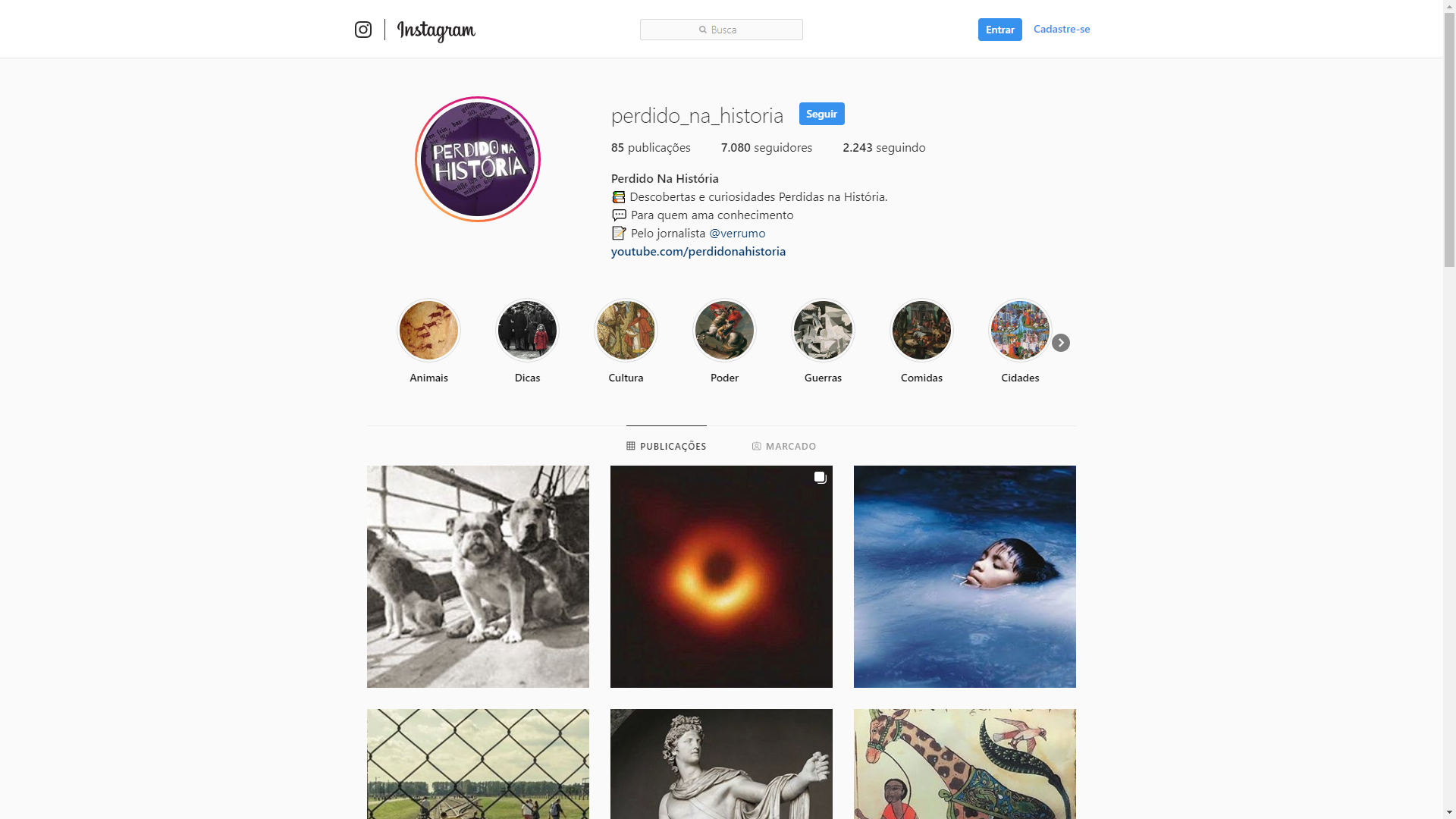Click the Entrar login button
The image size is (1456, 819).
click(999, 30)
